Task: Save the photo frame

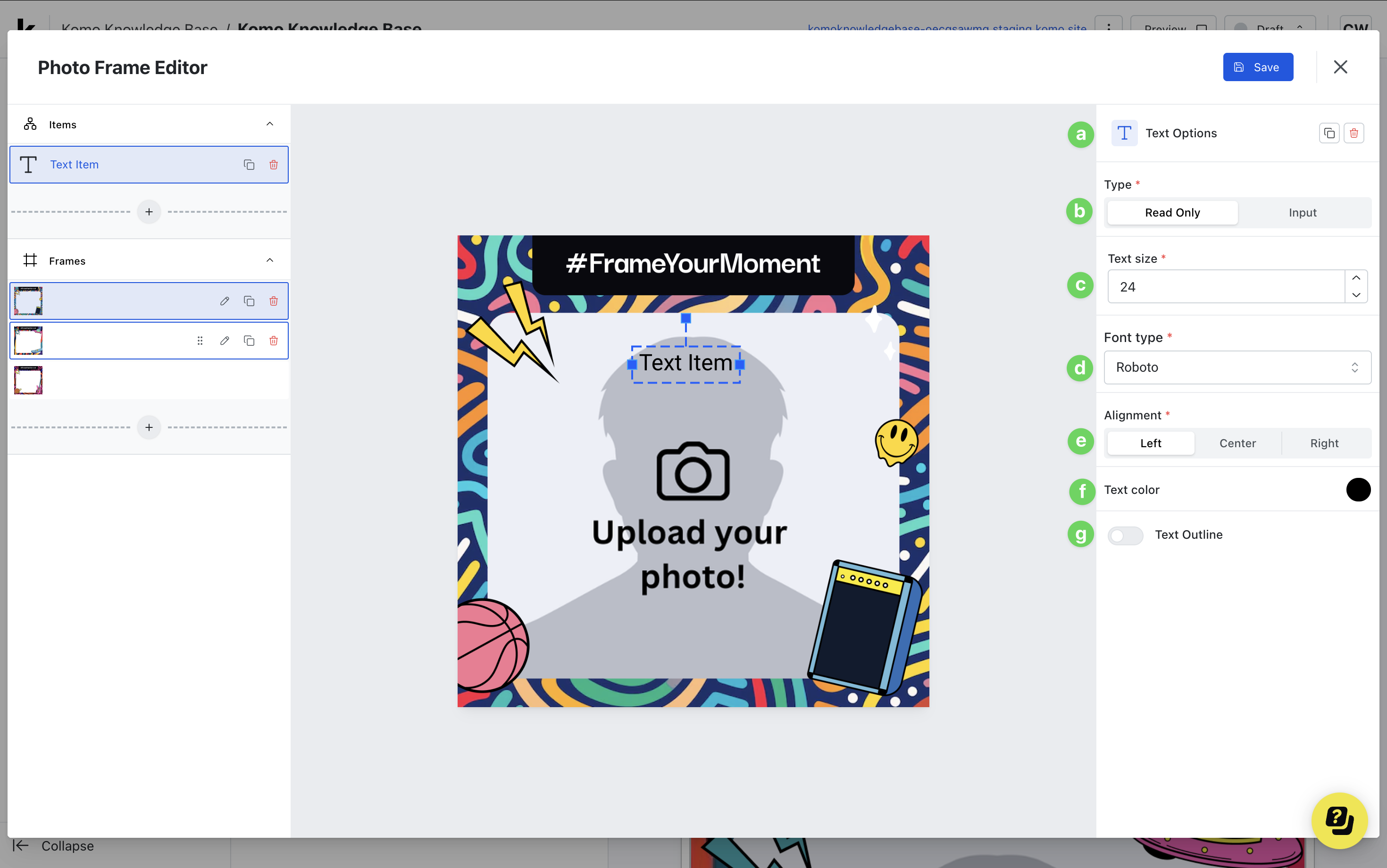Action: click(1257, 67)
